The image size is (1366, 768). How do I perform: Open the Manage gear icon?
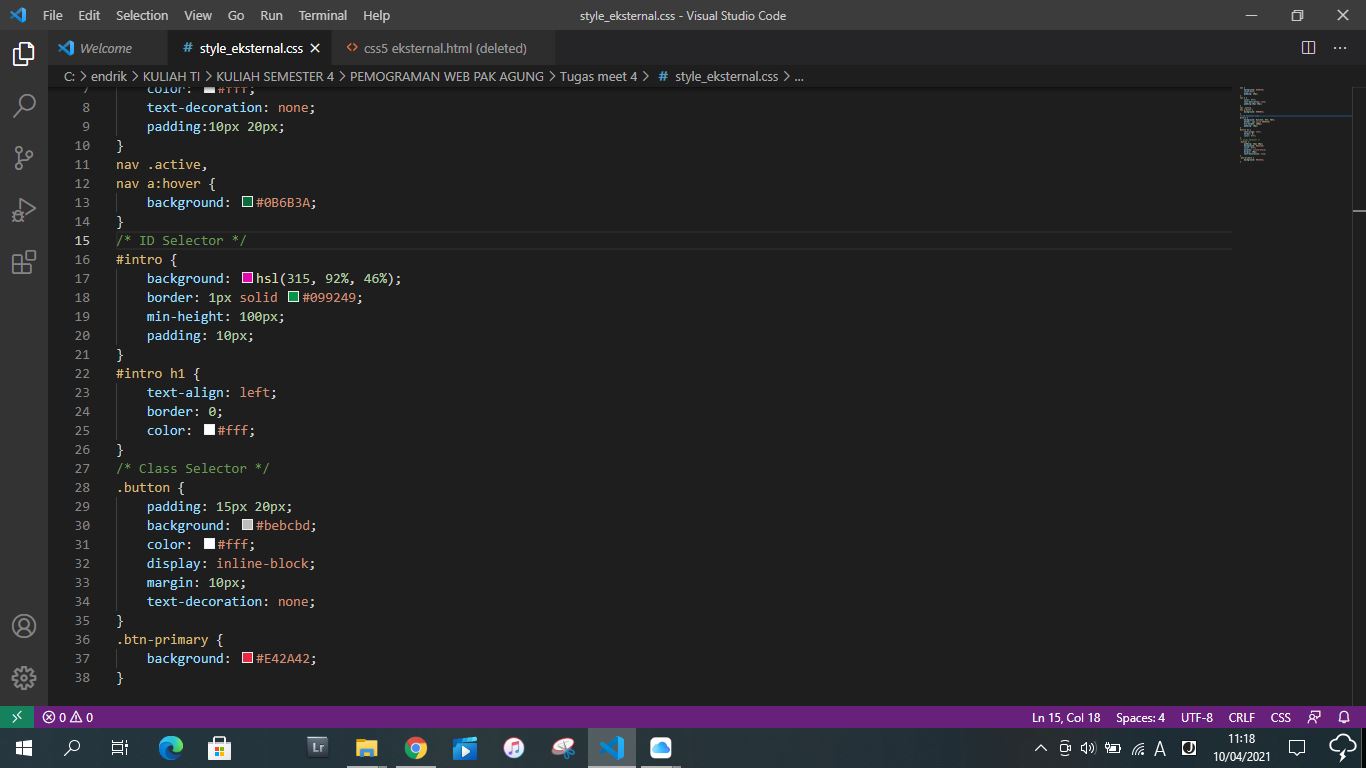point(24,676)
